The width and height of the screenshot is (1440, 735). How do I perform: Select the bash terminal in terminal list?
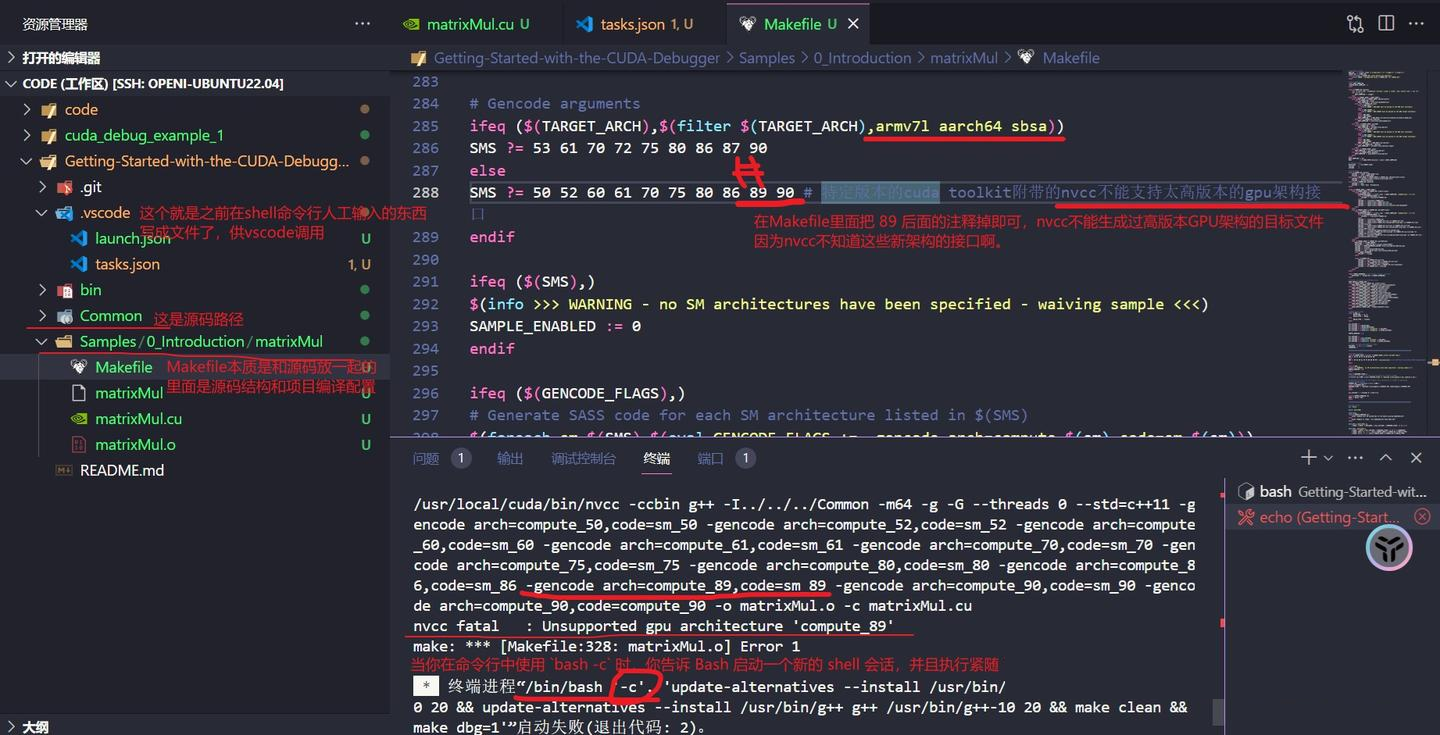click(1332, 491)
